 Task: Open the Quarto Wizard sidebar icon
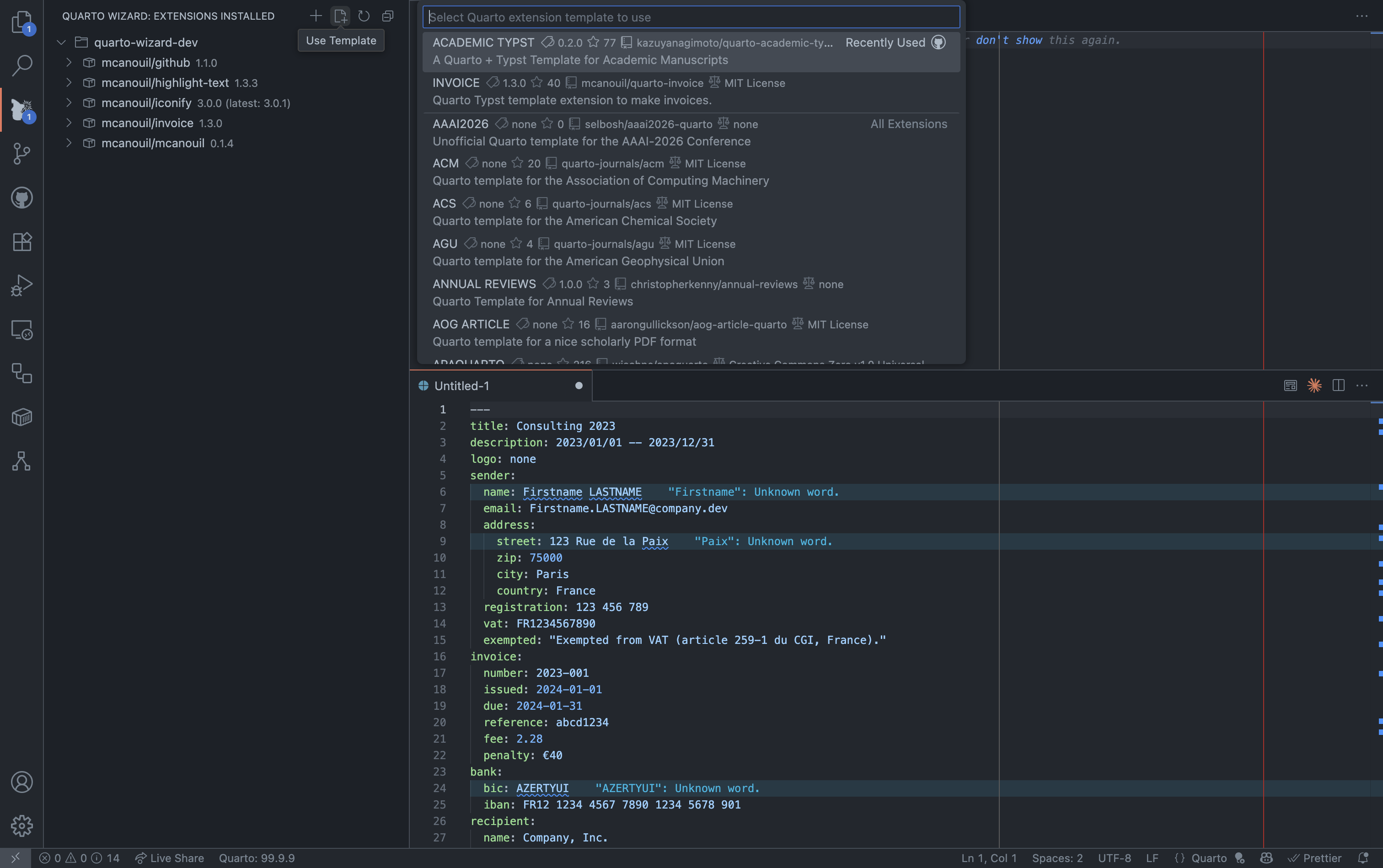[22, 109]
